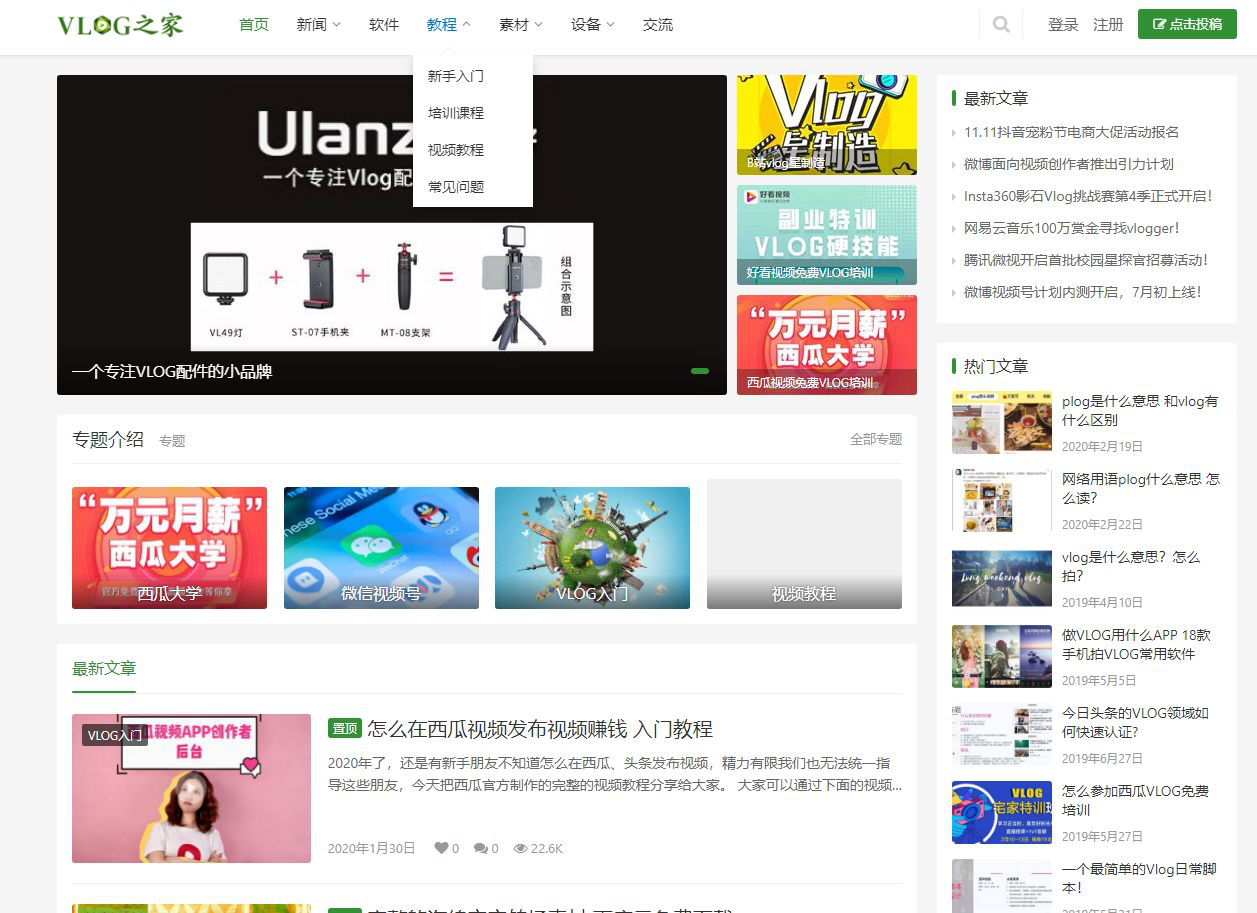1257x913 pixels.
Task: Click the 专题 label beside 专题介绍
Action: (172, 441)
